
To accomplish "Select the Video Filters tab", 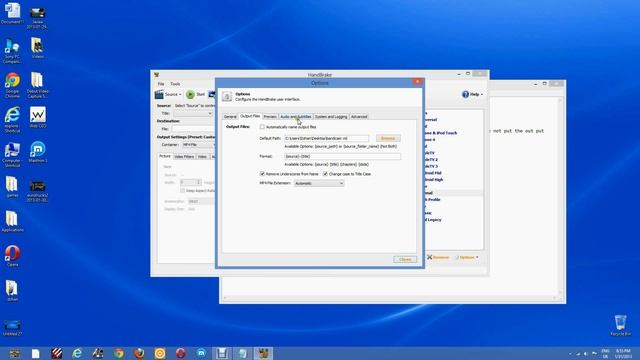I will tap(184, 157).
